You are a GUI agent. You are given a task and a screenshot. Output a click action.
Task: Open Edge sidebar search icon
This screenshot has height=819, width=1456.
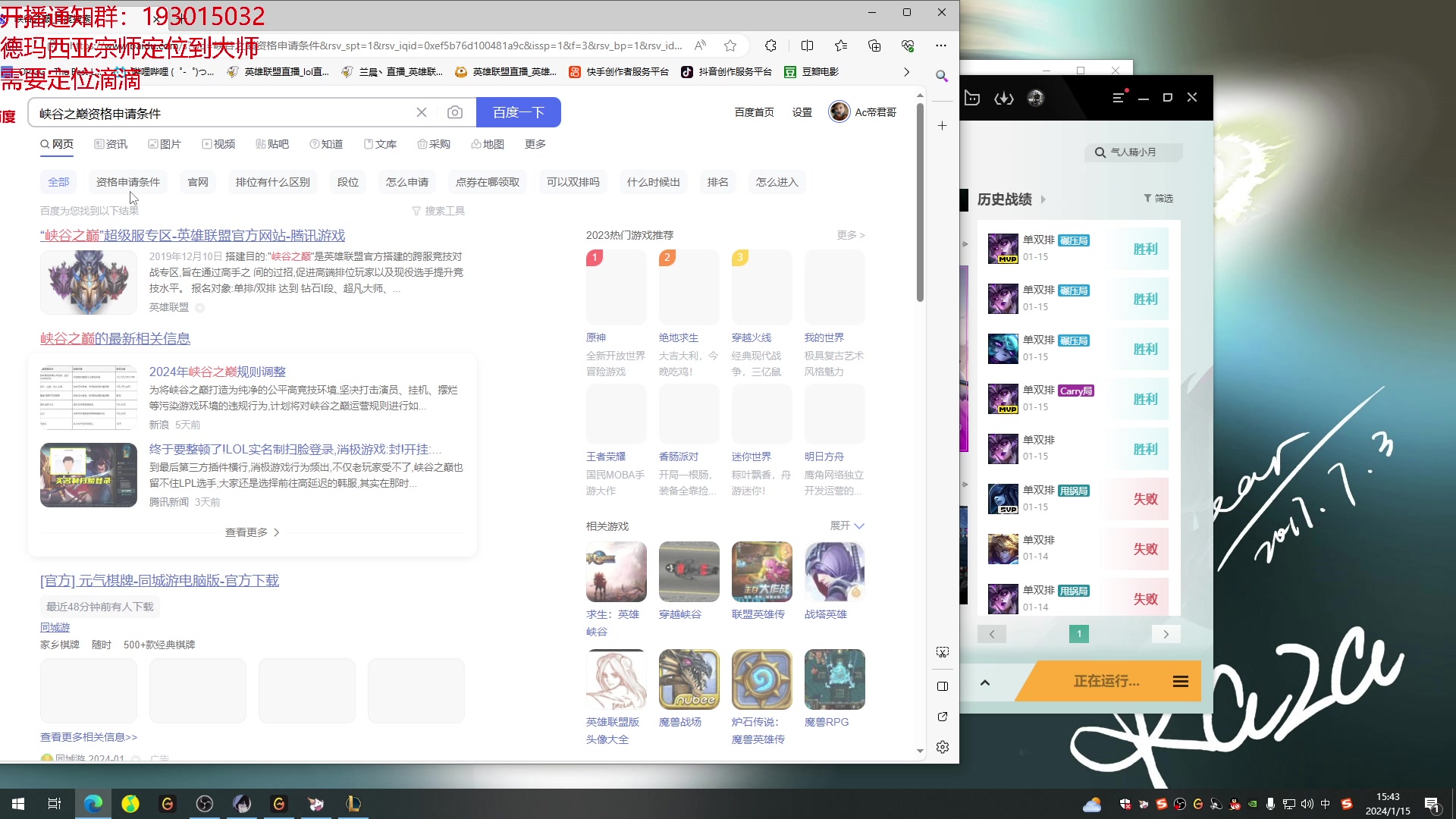click(942, 76)
